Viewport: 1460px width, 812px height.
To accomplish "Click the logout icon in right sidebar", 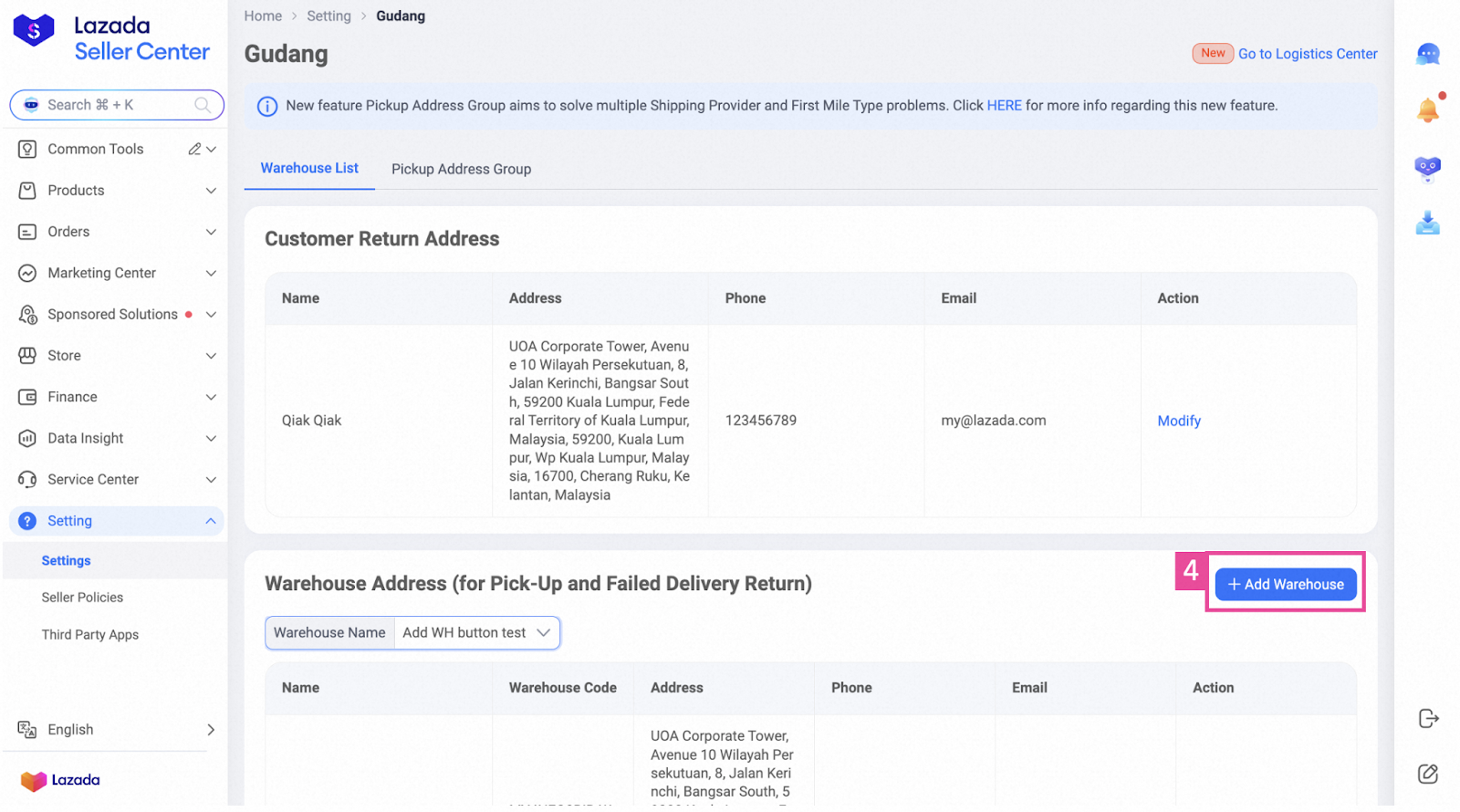I will coord(1428,719).
